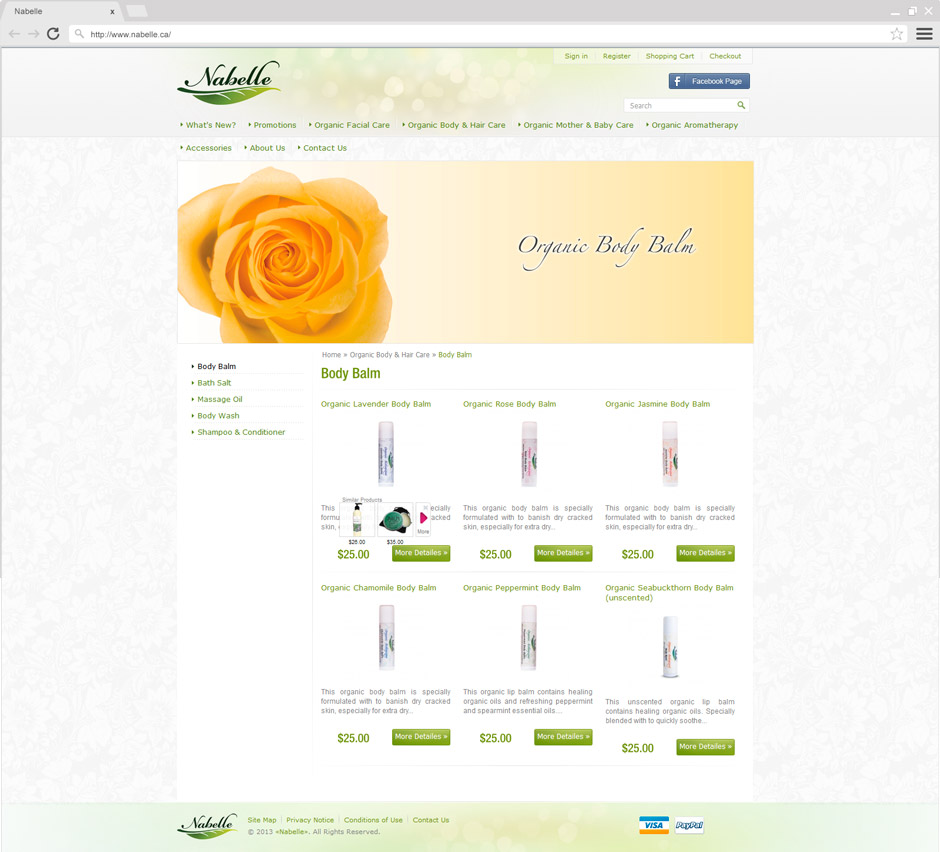This screenshot has height=852, width=940.
Task: Open the Facebook Page button
Action: click(x=709, y=81)
